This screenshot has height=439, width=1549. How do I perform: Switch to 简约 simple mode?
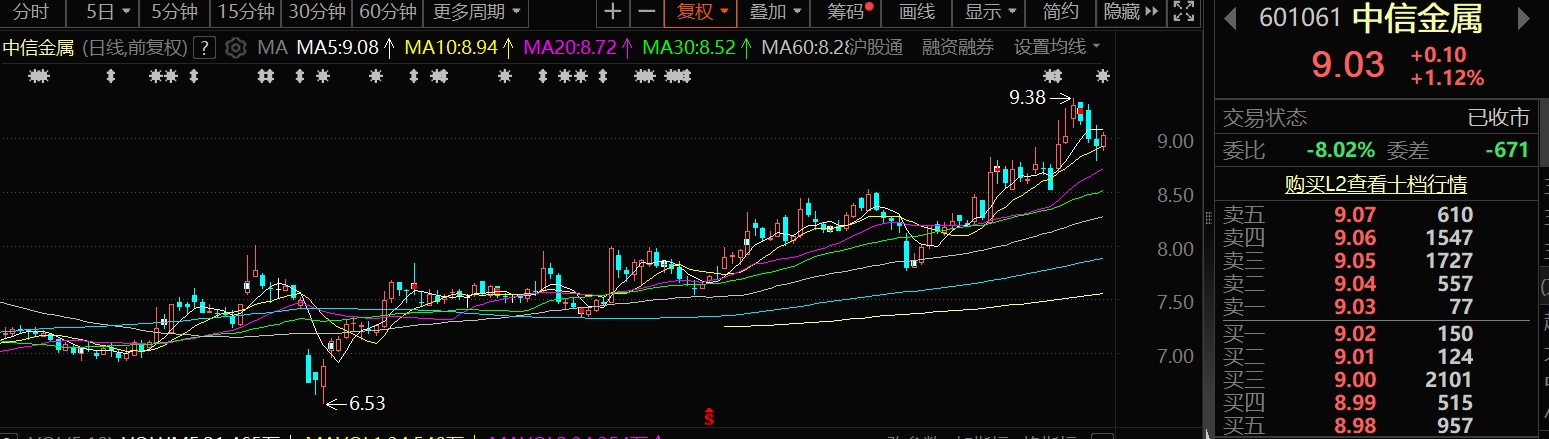[1061, 13]
